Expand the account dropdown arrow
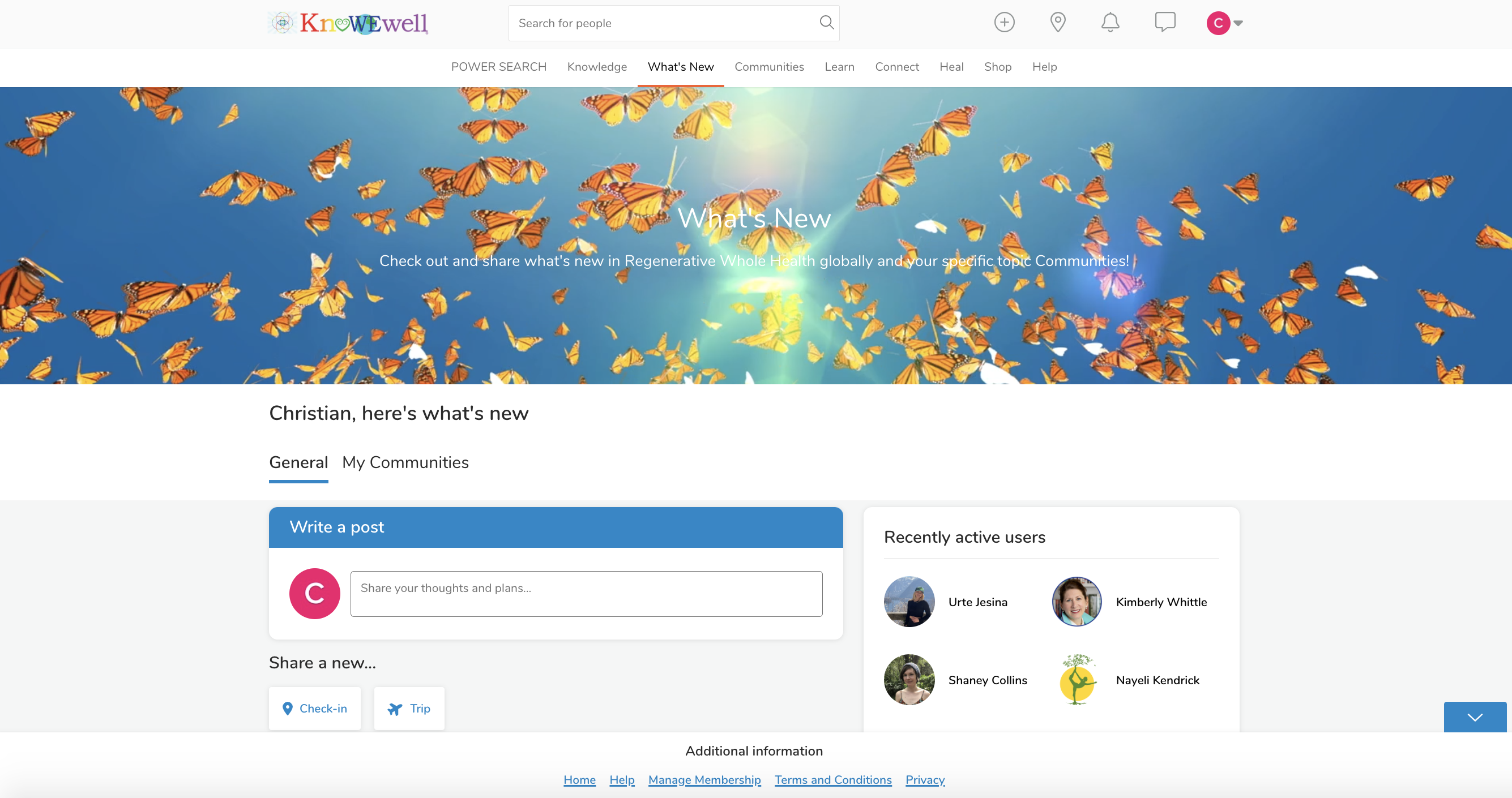The height and width of the screenshot is (798, 1512). tap(1238, 23)
